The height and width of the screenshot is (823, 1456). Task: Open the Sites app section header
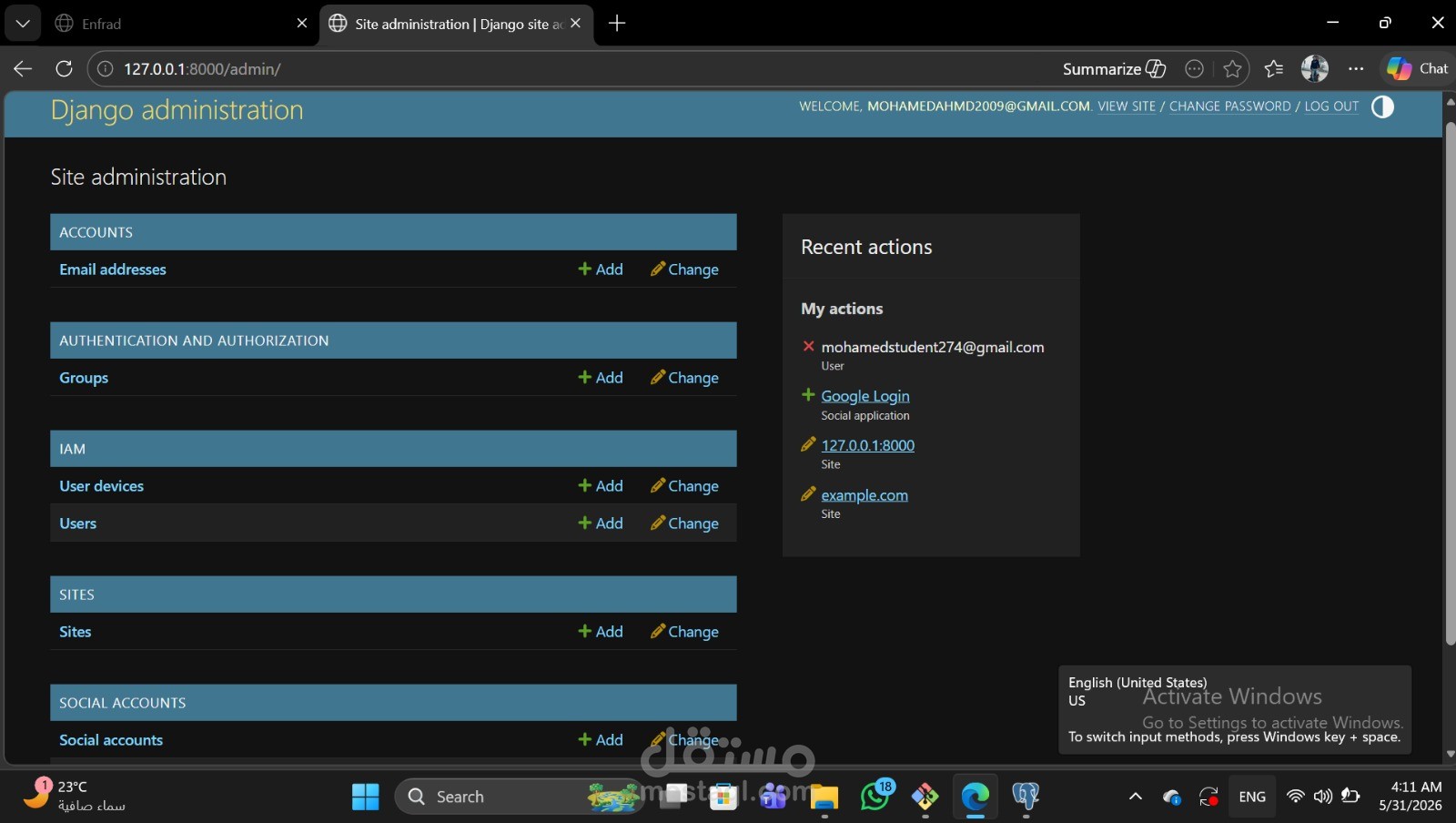click(x=77, y=594)
